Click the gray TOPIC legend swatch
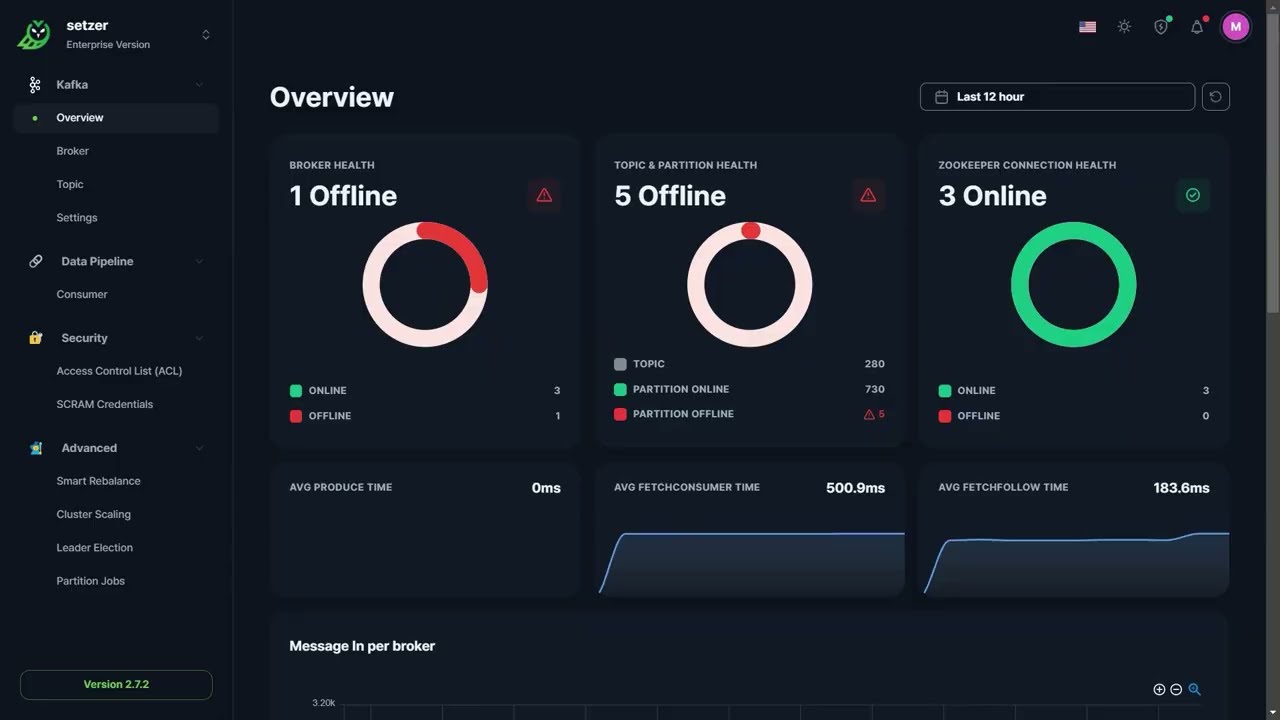This screenshot has width=1280, height=720. coord(620,364)
